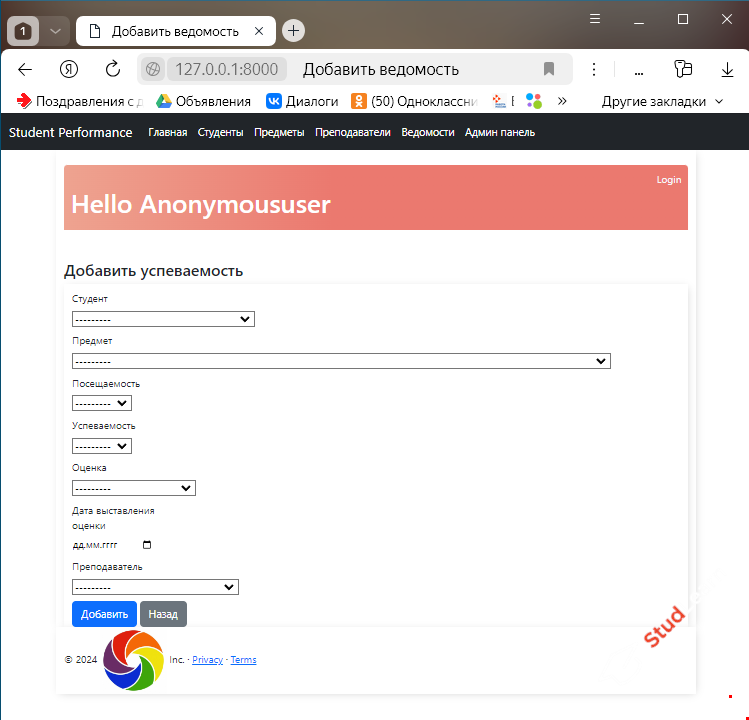Open the extensions ellipsis button
The height and width of the screenshot is (720, 749).
(x=639, y=73)
